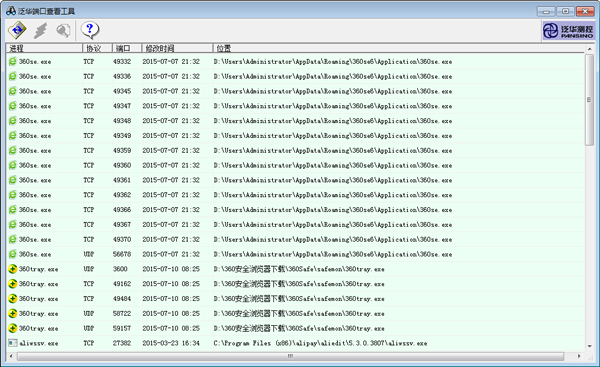Viewport: 600px width, 367px height.
Task: Click TCP protocol cell for port 27382
Action: click(89, 343)
